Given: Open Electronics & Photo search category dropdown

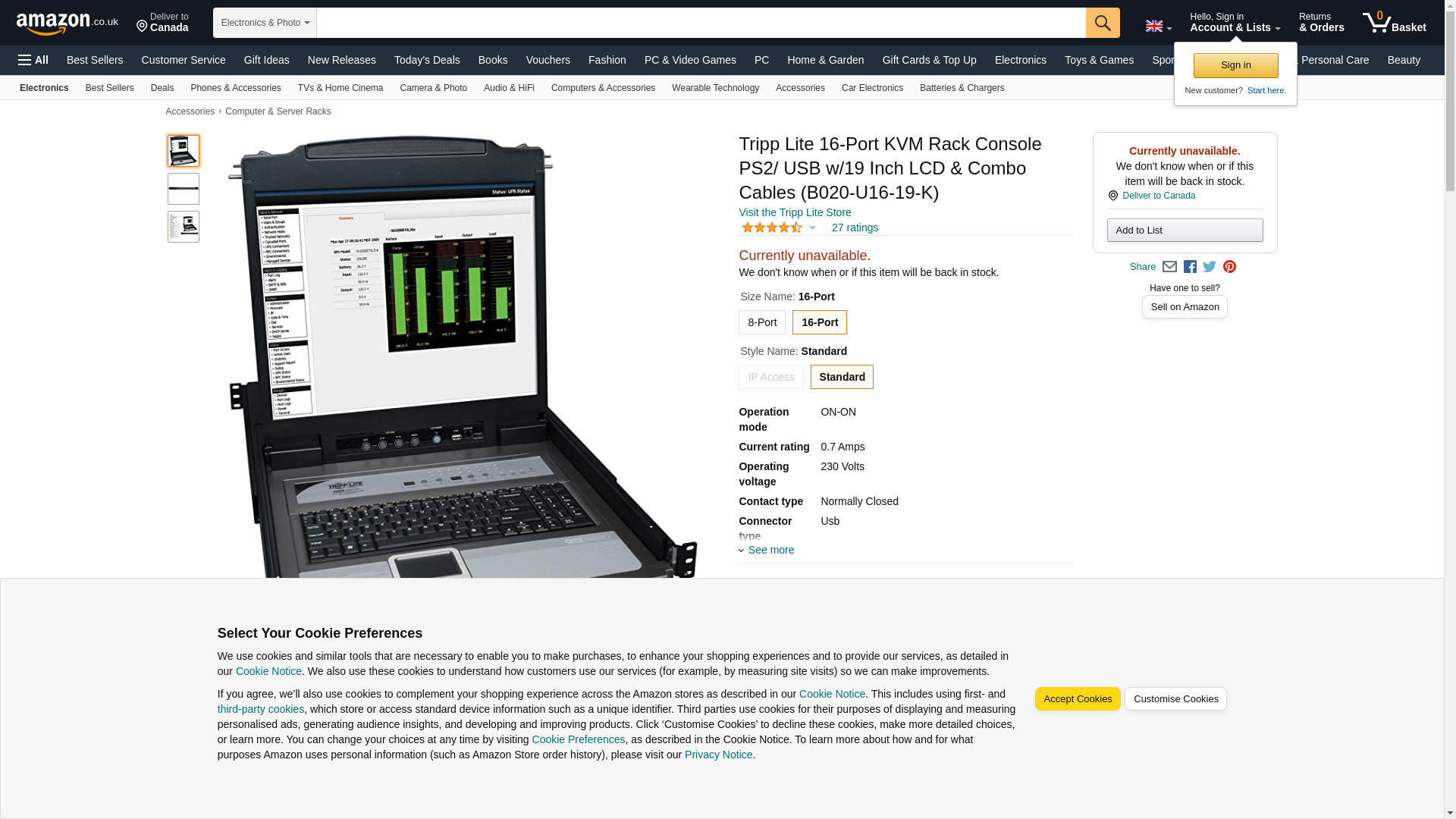Looking at the screenshot, I should point(265,23).
